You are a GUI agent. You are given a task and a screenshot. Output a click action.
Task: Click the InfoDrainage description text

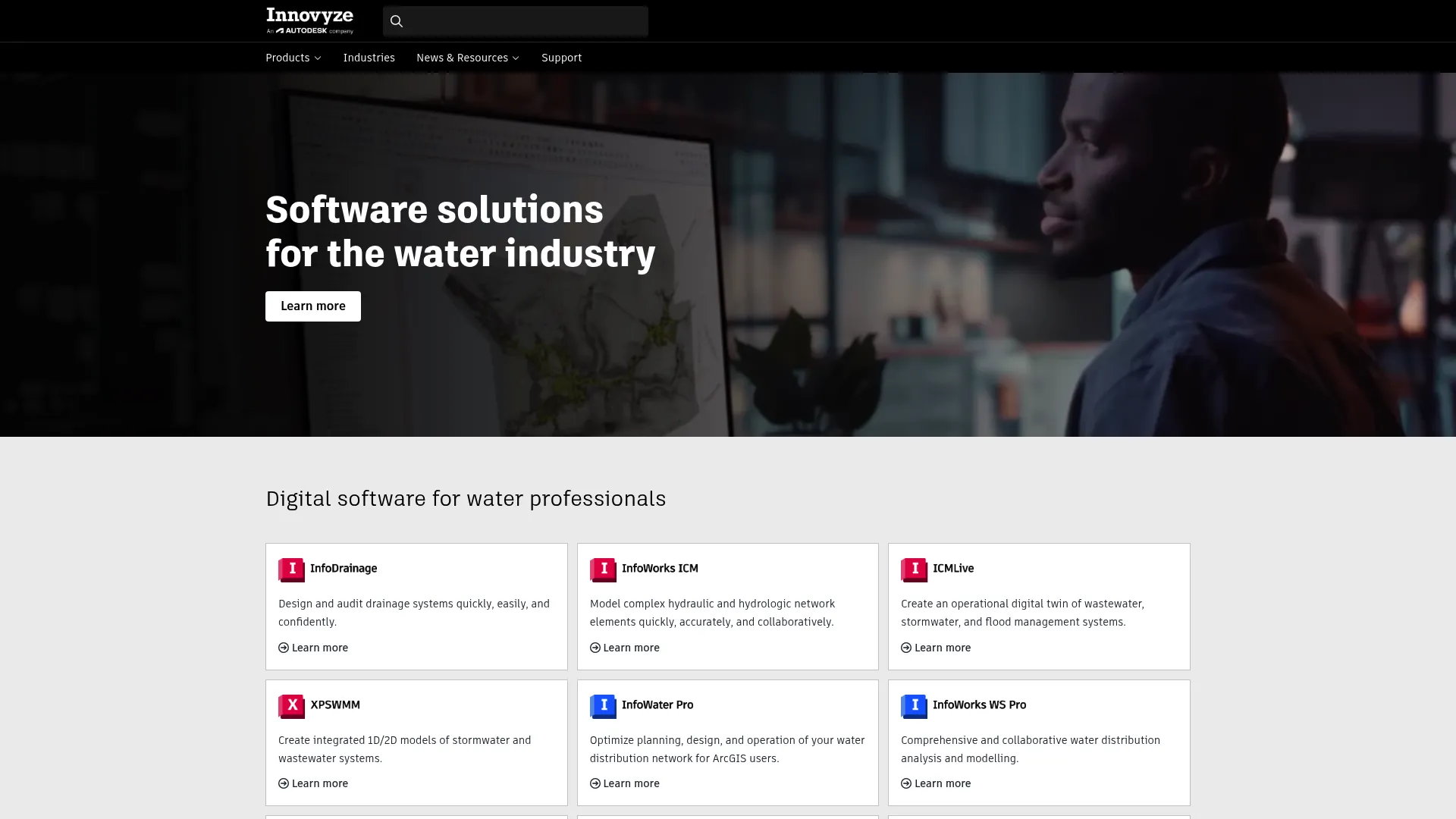pos(414,613)
